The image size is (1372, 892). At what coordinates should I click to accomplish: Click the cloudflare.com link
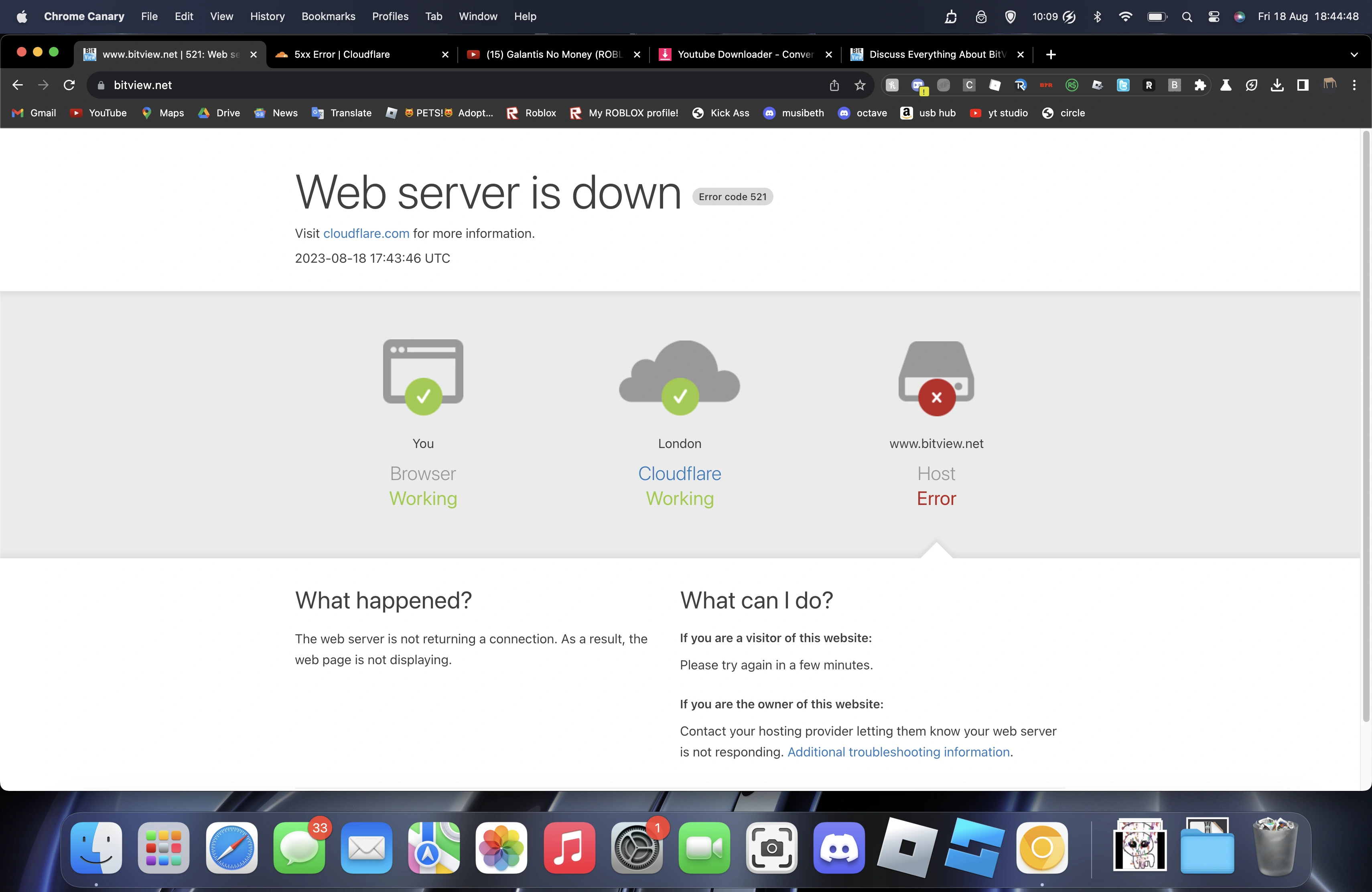tap(365, 233)
